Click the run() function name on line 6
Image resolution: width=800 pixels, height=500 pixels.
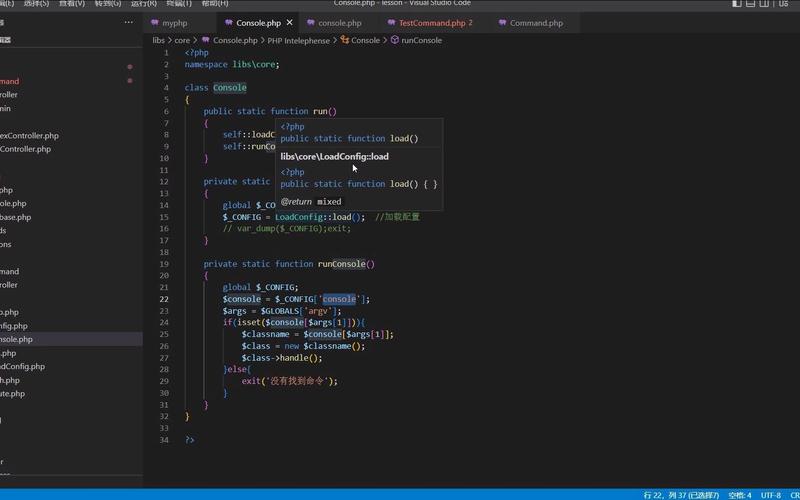325,111
